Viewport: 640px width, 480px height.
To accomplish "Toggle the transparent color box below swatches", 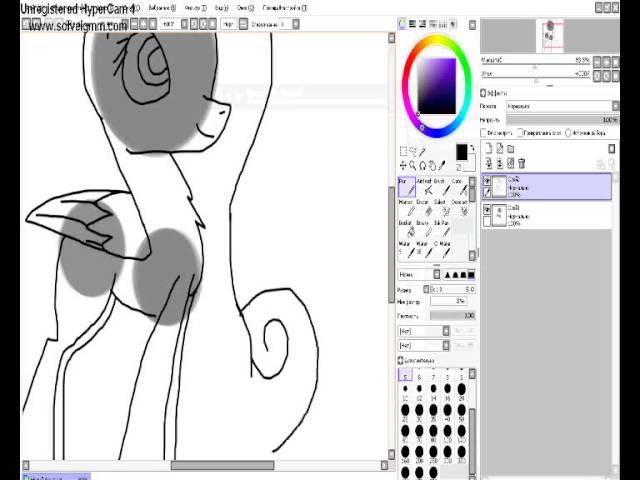I will [459, 167].
